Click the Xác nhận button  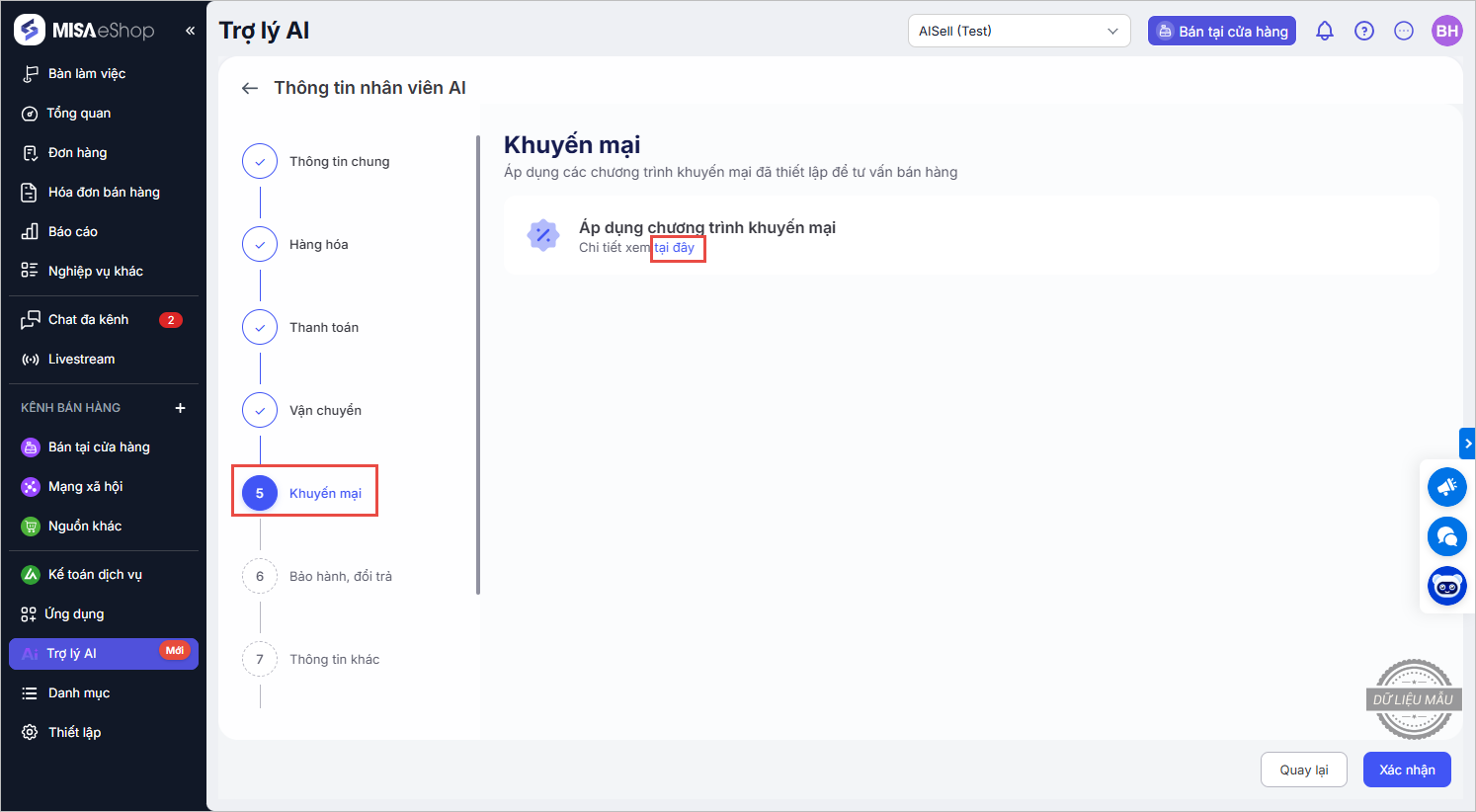pyautogui.click(x=1407, y=770)
